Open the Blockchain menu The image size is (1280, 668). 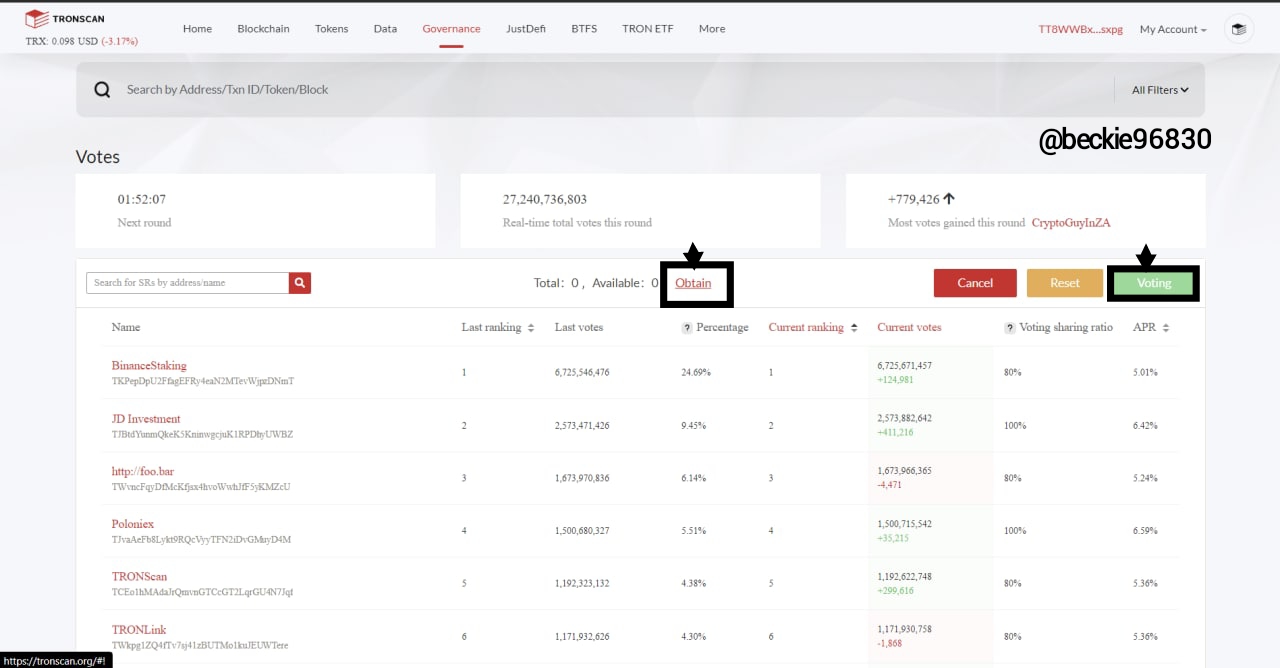tap(263, 29)
